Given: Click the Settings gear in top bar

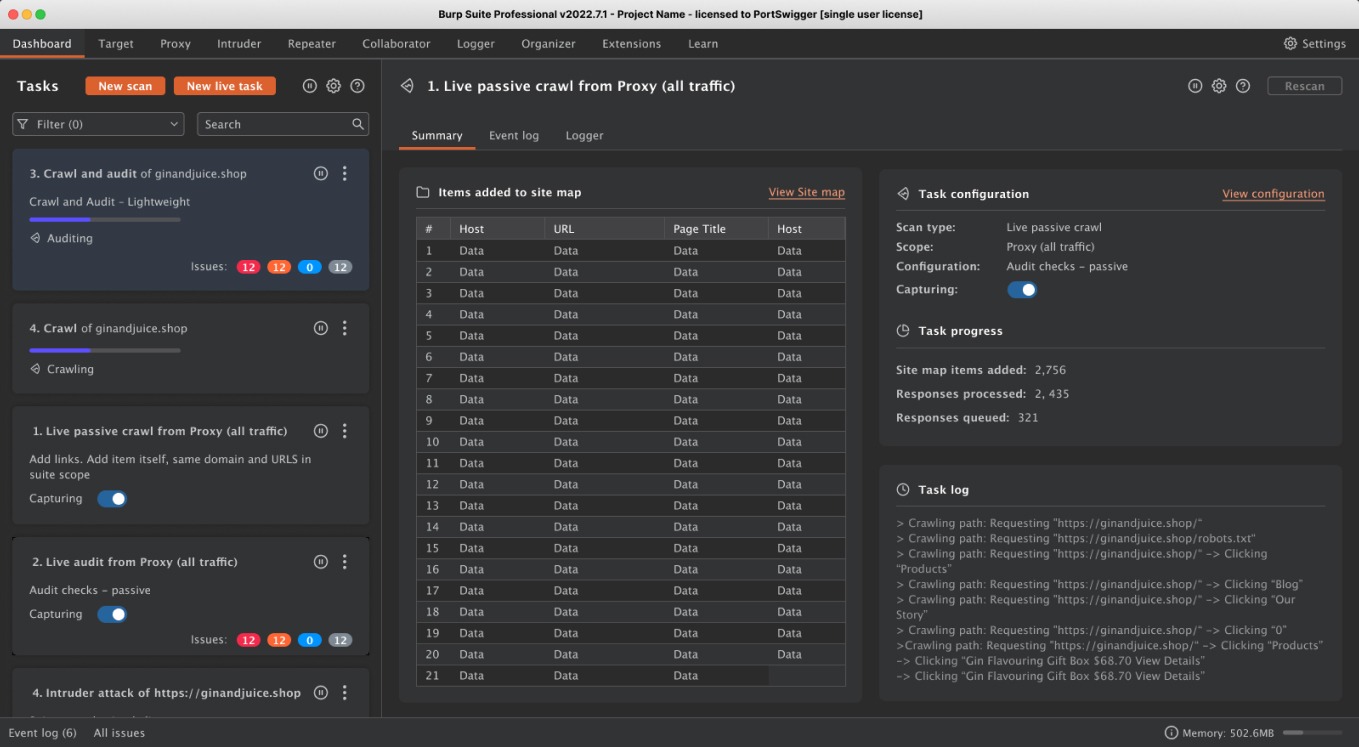Looking at the screenshot, I should pos(1290,44).
